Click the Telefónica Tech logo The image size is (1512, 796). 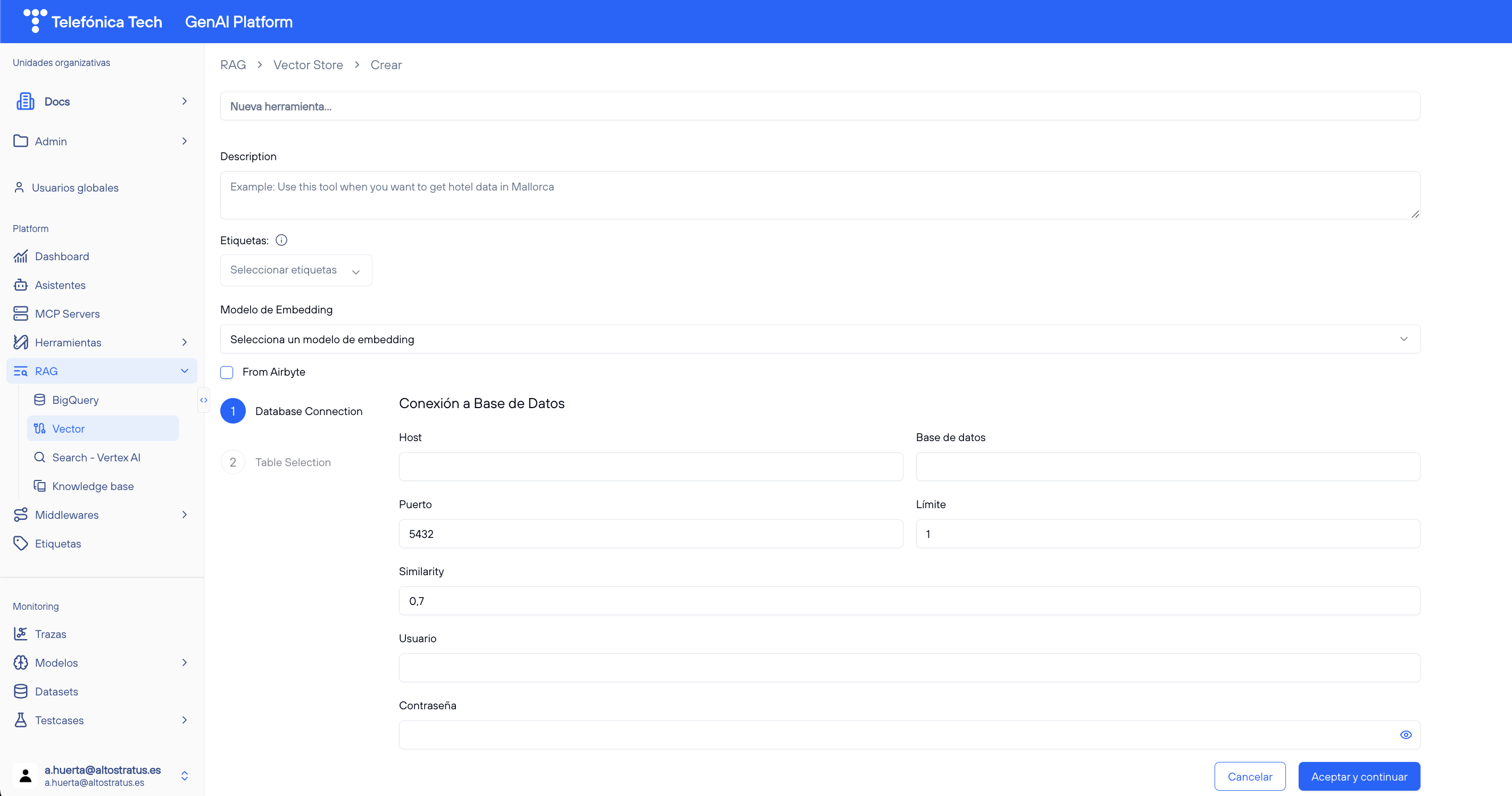tap(35, 21)
